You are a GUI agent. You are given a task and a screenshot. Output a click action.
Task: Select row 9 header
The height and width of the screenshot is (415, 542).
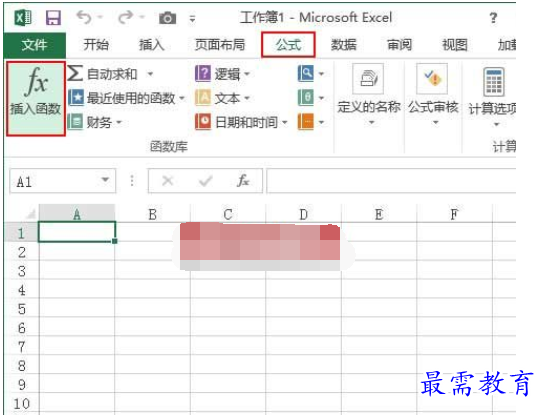pyautogui.click(x=21, y=384)
